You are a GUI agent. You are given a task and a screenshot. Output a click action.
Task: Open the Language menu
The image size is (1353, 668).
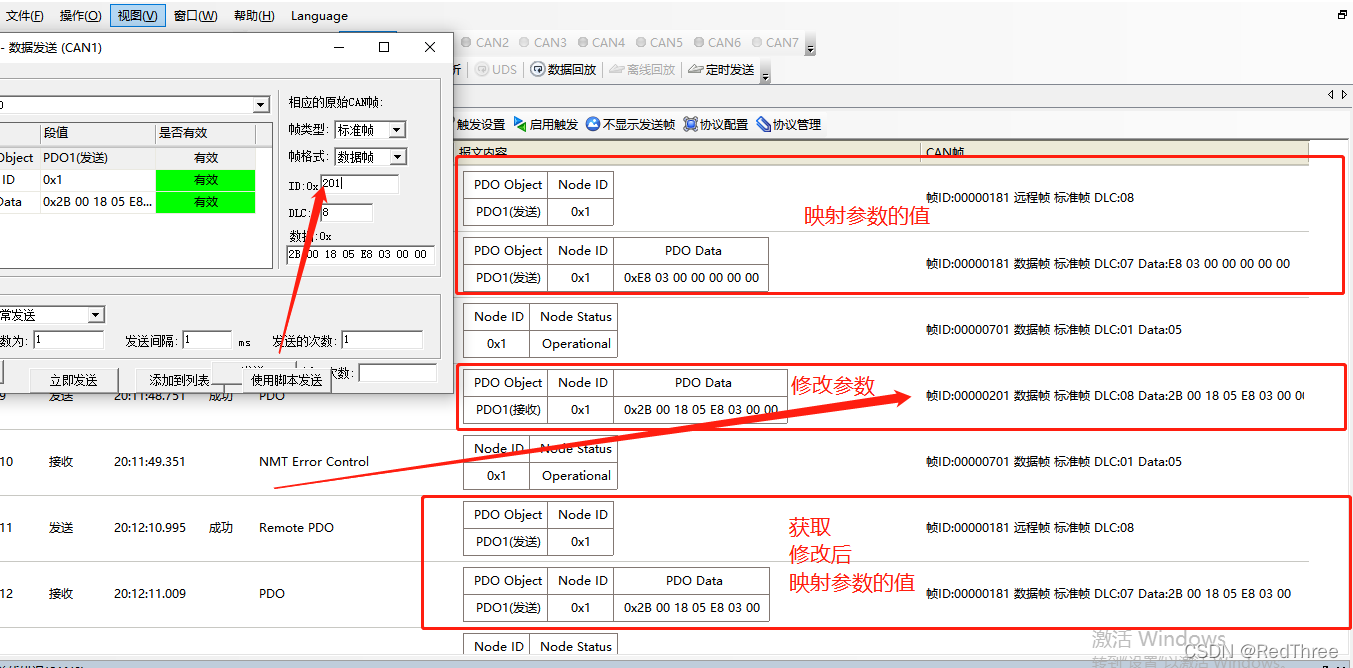pyautogui.click(x=319, y=16)
